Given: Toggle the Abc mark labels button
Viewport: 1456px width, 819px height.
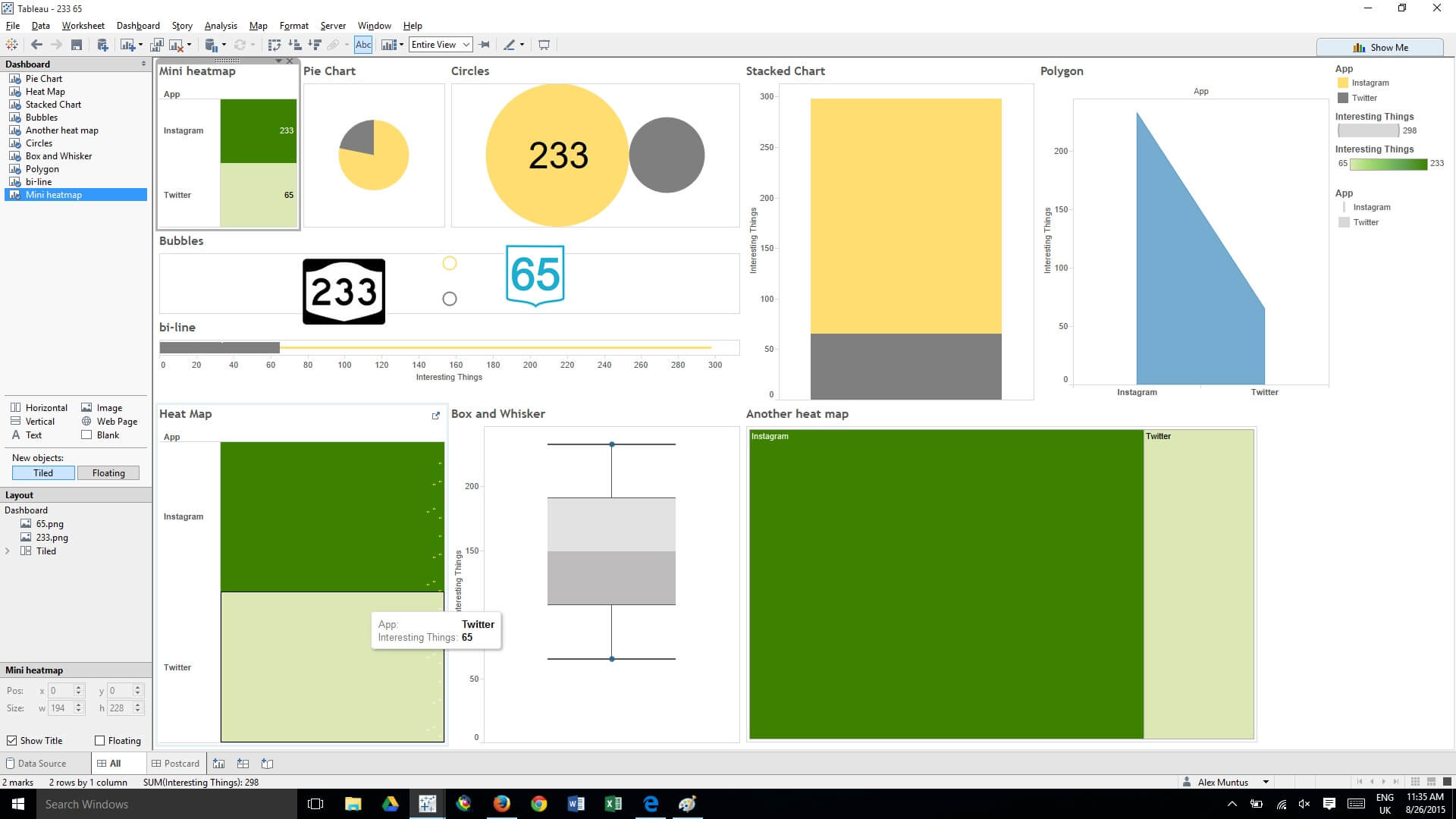Looking at the screenshot, I should [363, 45].
